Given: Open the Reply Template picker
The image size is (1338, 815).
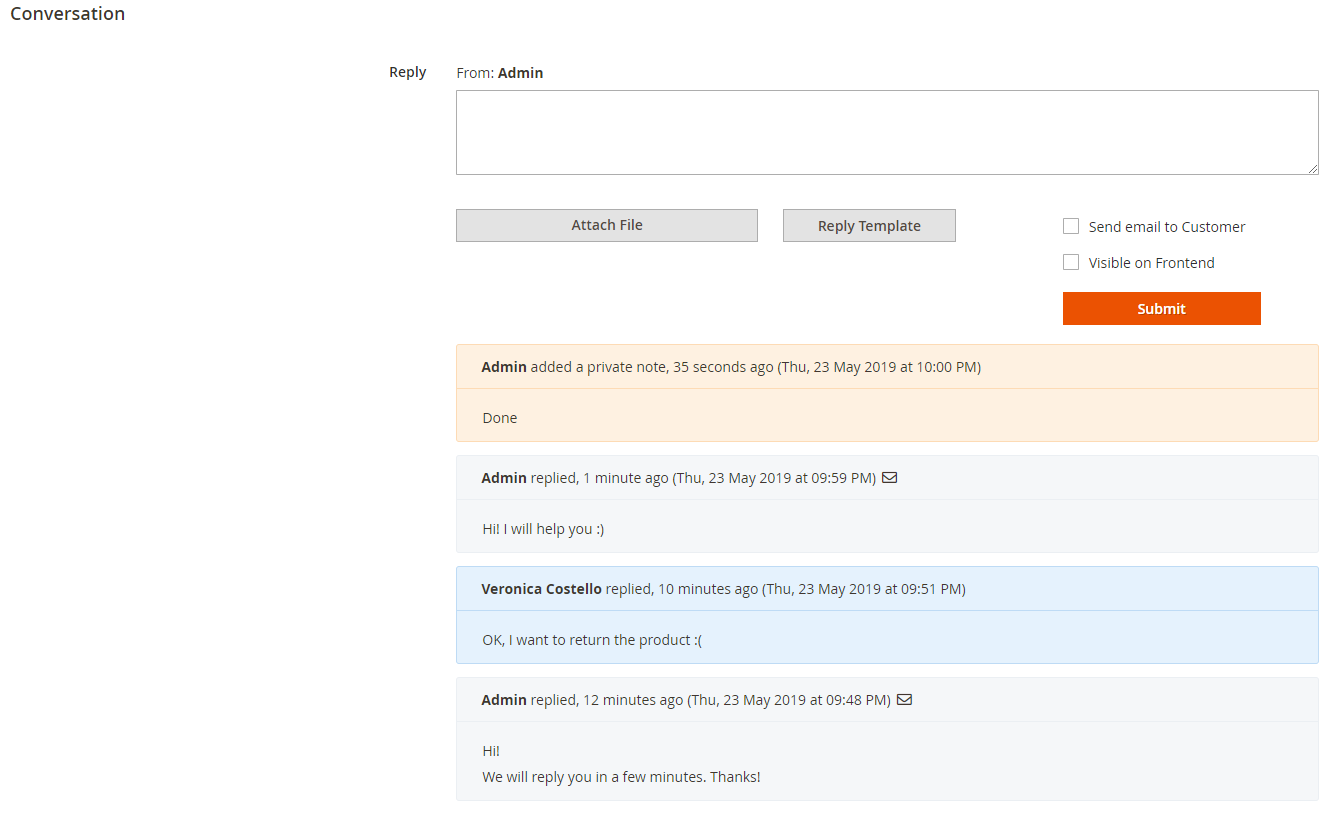Looking at the screenshot, I should pos(869,226).
